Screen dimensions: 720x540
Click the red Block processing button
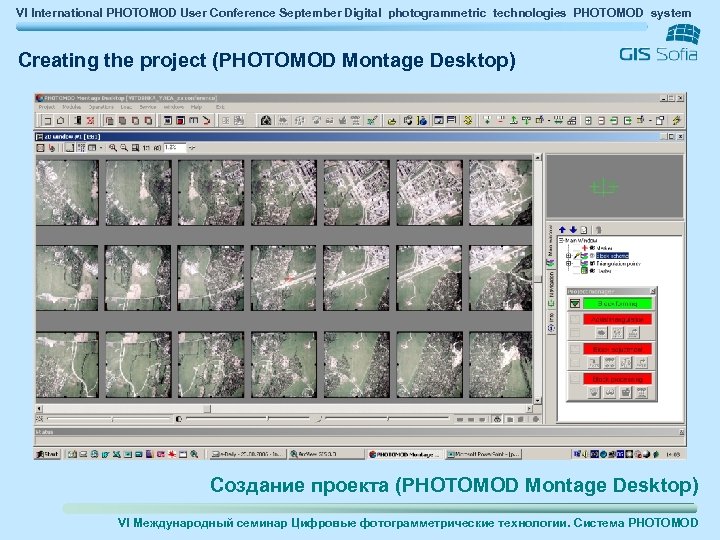618,379
